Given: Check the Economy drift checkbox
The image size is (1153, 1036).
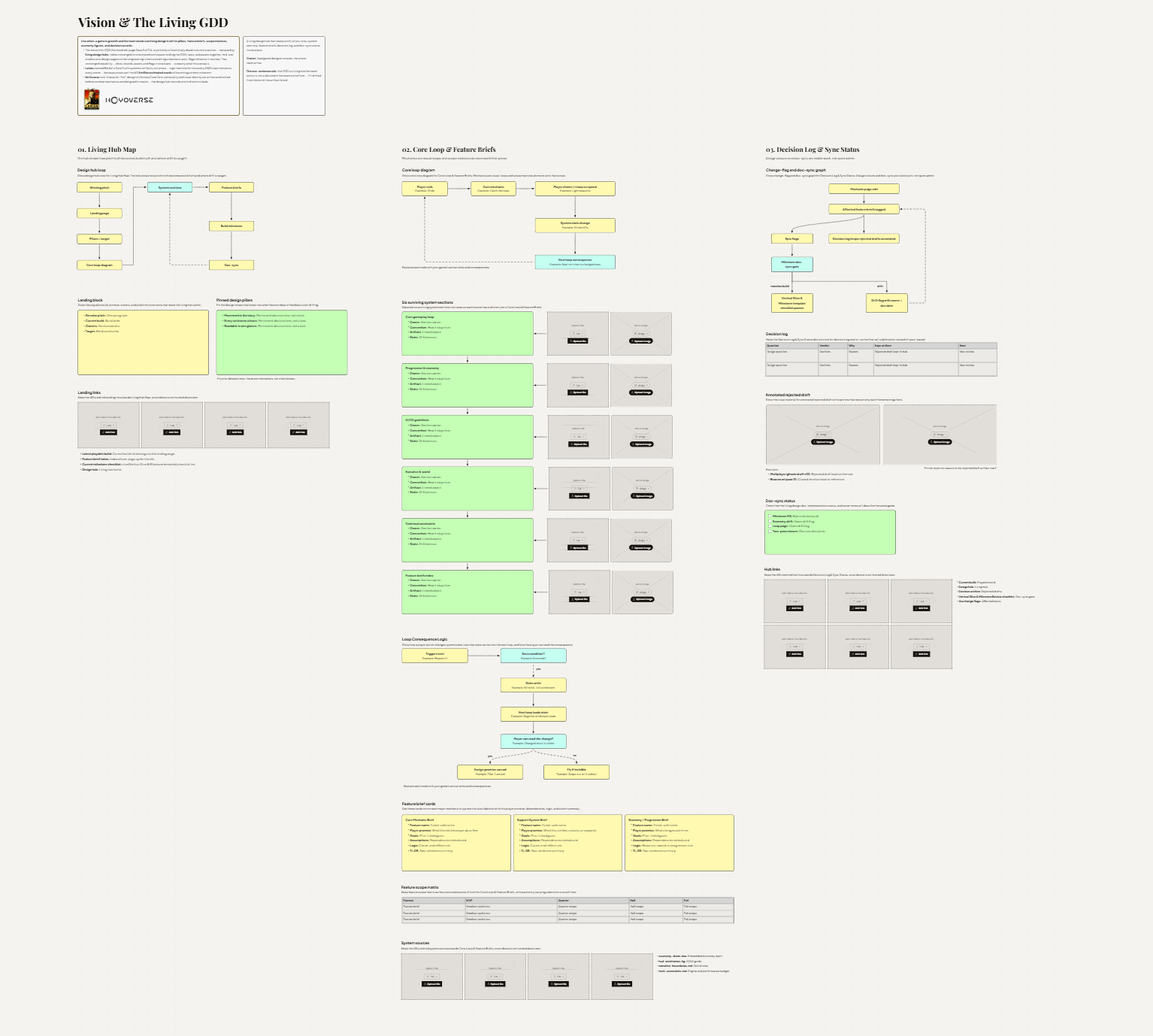Looking at the screenshot, I should pyautogui.click(x=770, y=522).
